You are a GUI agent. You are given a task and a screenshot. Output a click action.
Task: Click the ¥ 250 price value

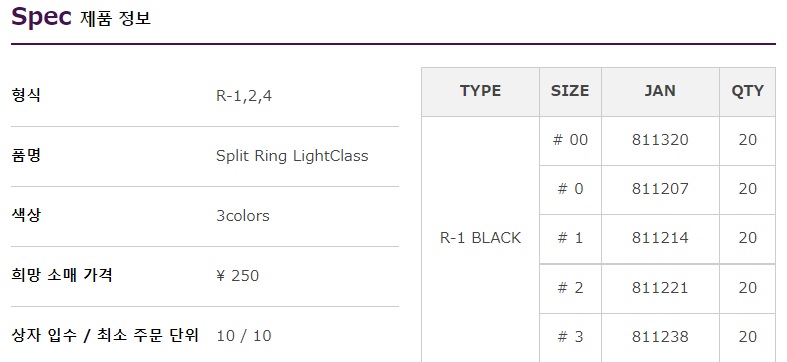pos(237,276)
